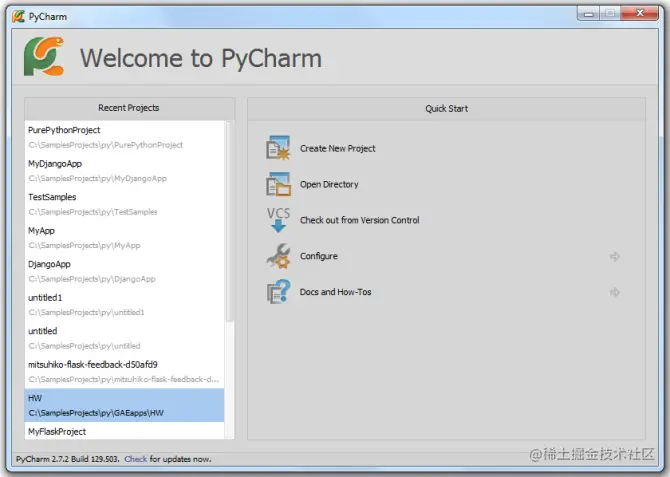Expand Configure submenu arrow
Viewport: 670px width, 477px height.
click(614, 256)
